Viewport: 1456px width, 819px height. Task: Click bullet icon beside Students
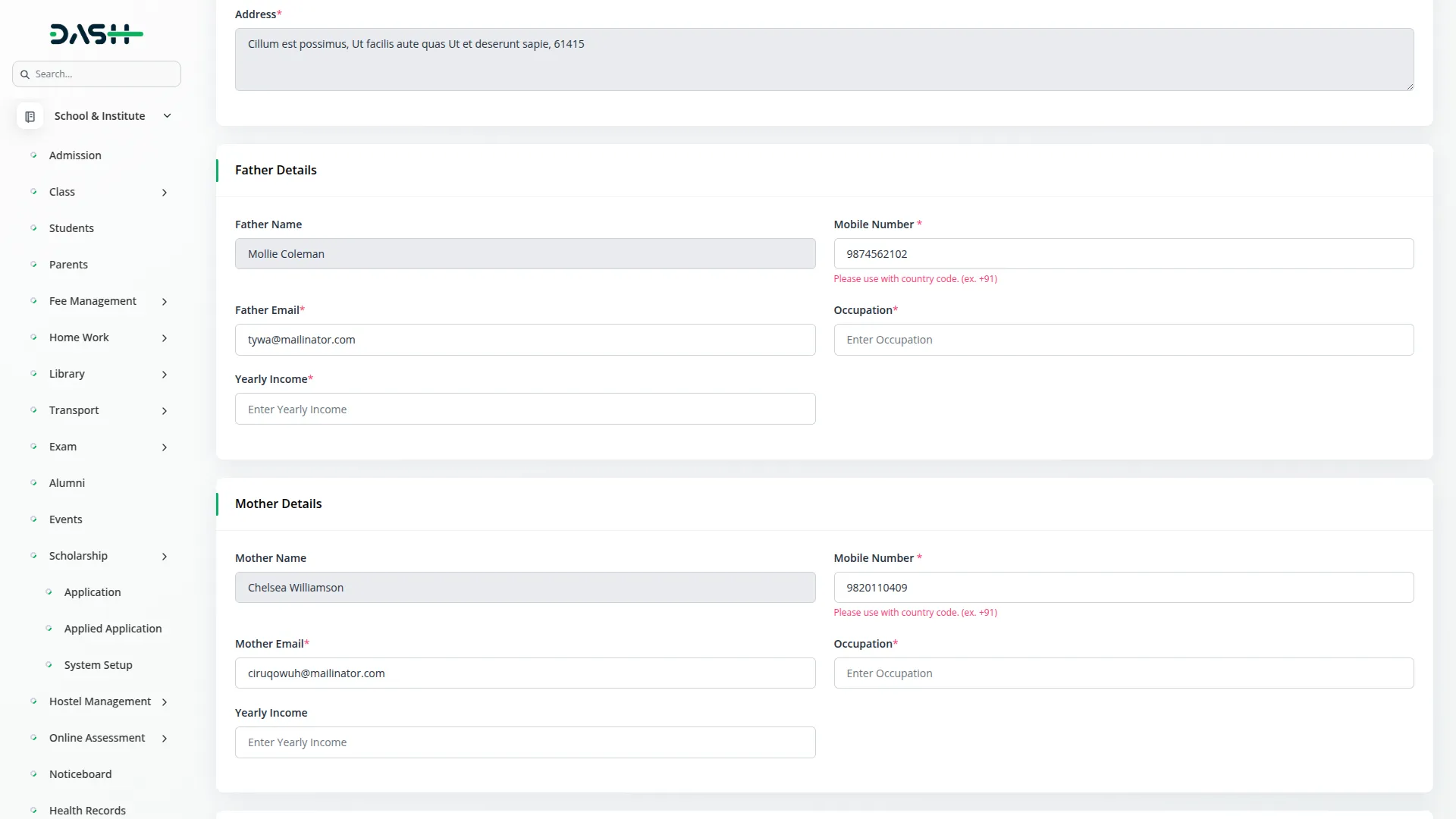pos(33,228)
